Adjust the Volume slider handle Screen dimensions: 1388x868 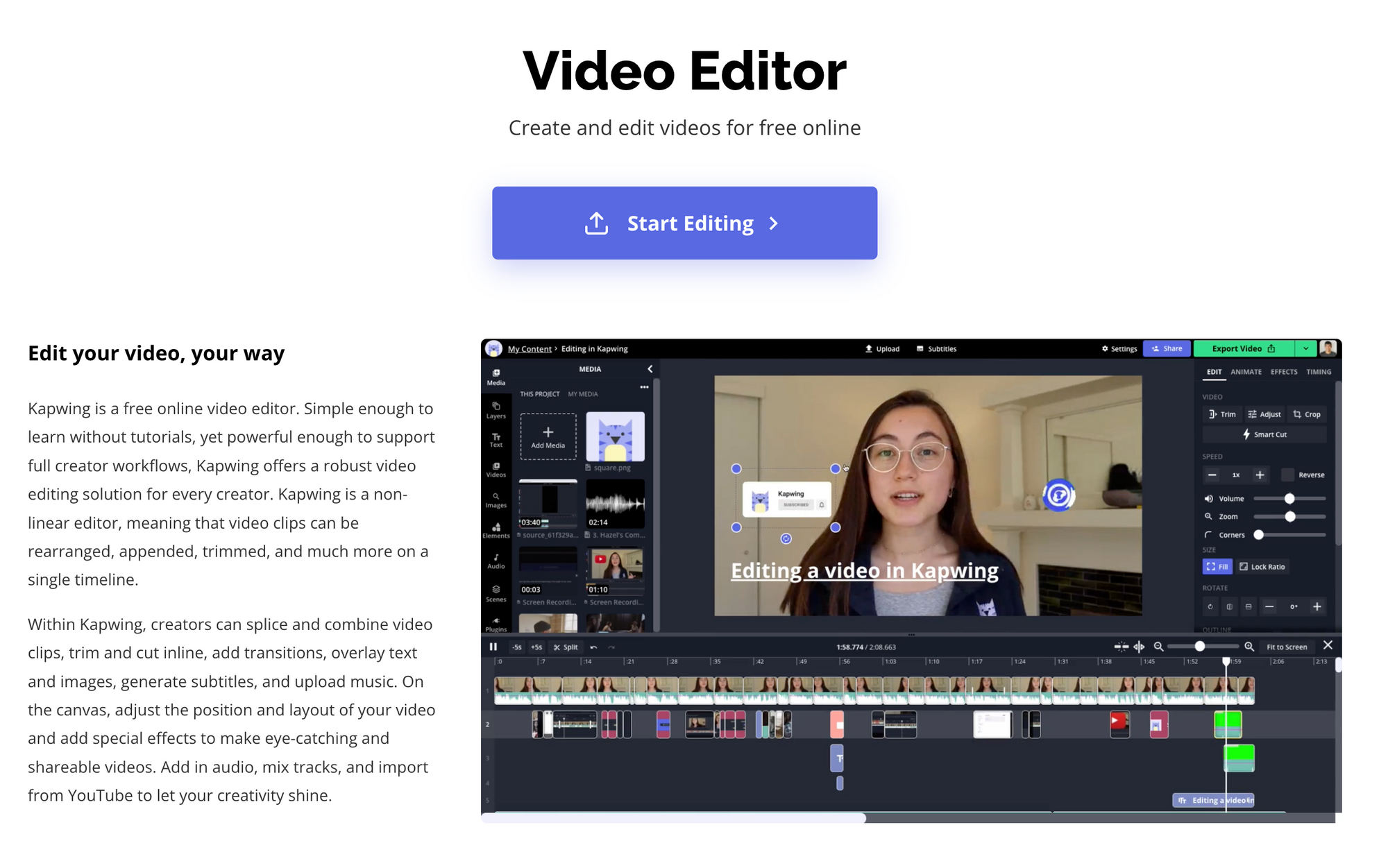click(1289, 498)
